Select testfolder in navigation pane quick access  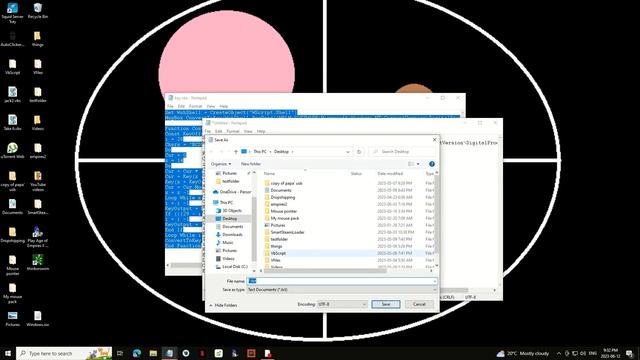(228, 181)
